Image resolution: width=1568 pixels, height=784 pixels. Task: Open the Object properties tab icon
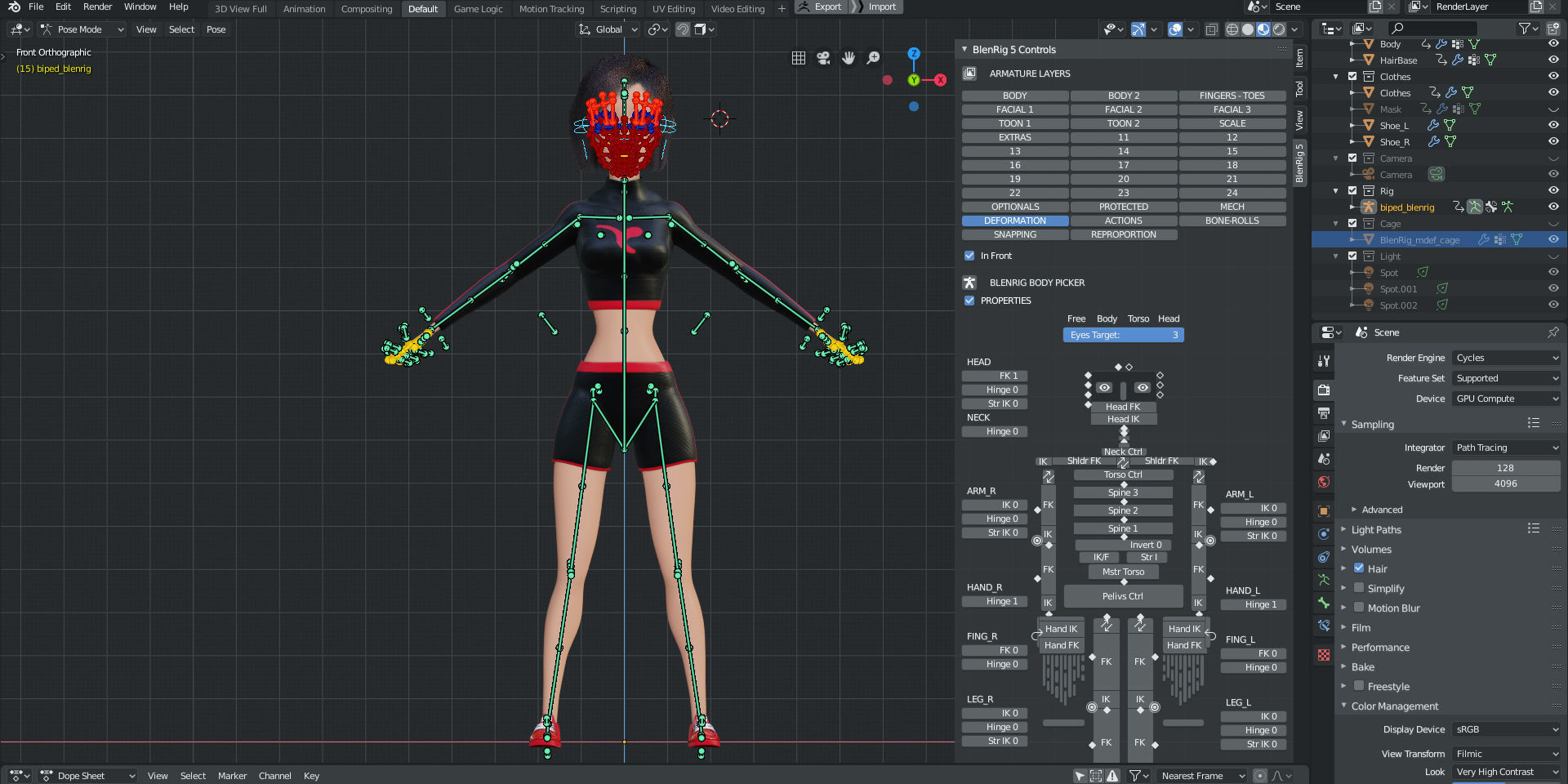pyautogui.click(x=1324, y=511)
